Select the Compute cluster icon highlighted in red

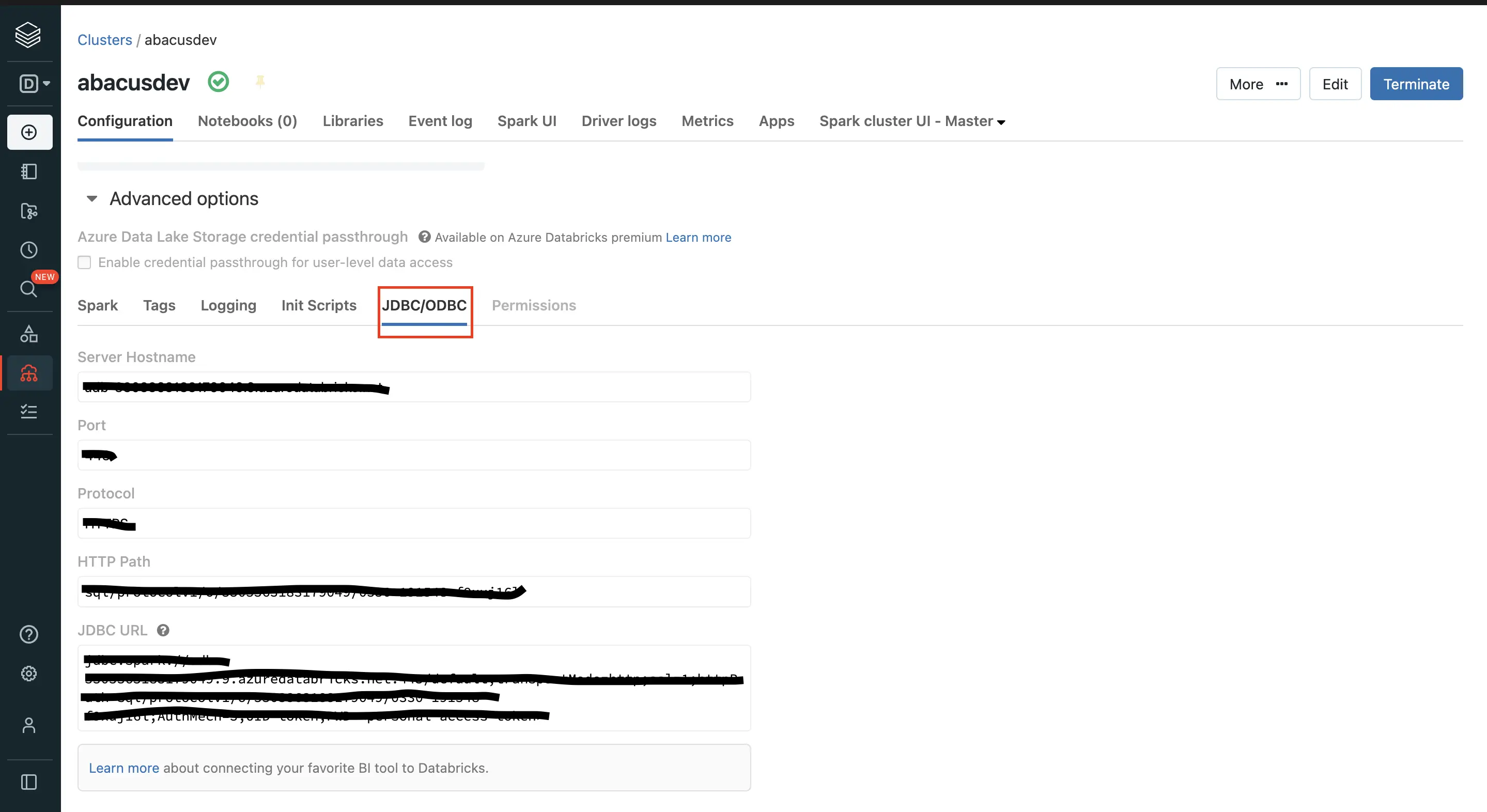coord(28,373)
